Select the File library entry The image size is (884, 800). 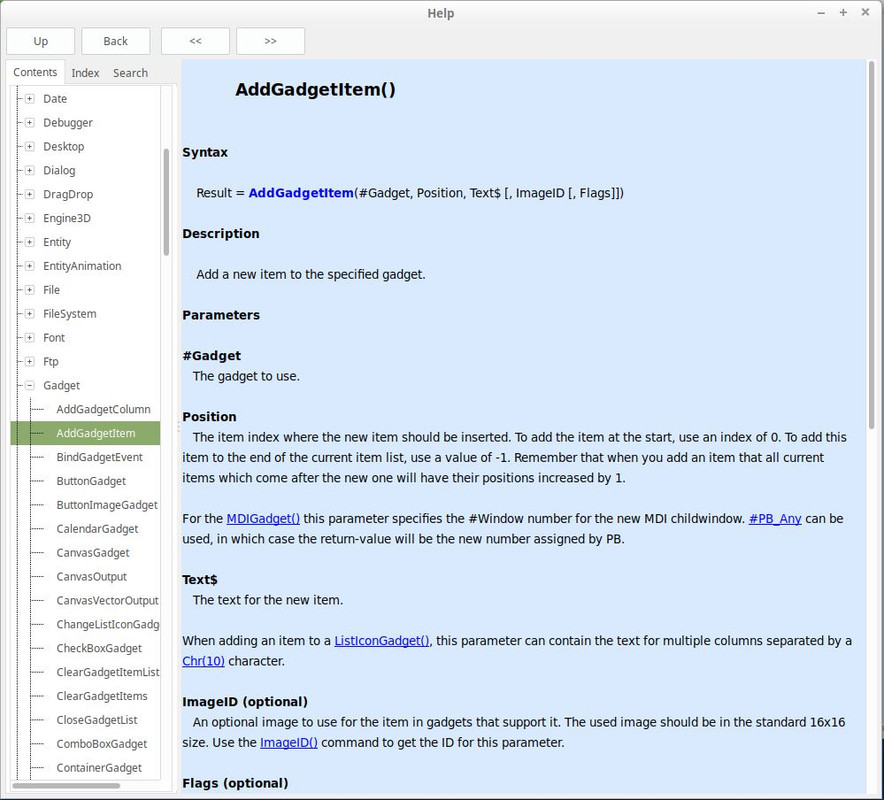pyautogui.click(x=51, y=290)
